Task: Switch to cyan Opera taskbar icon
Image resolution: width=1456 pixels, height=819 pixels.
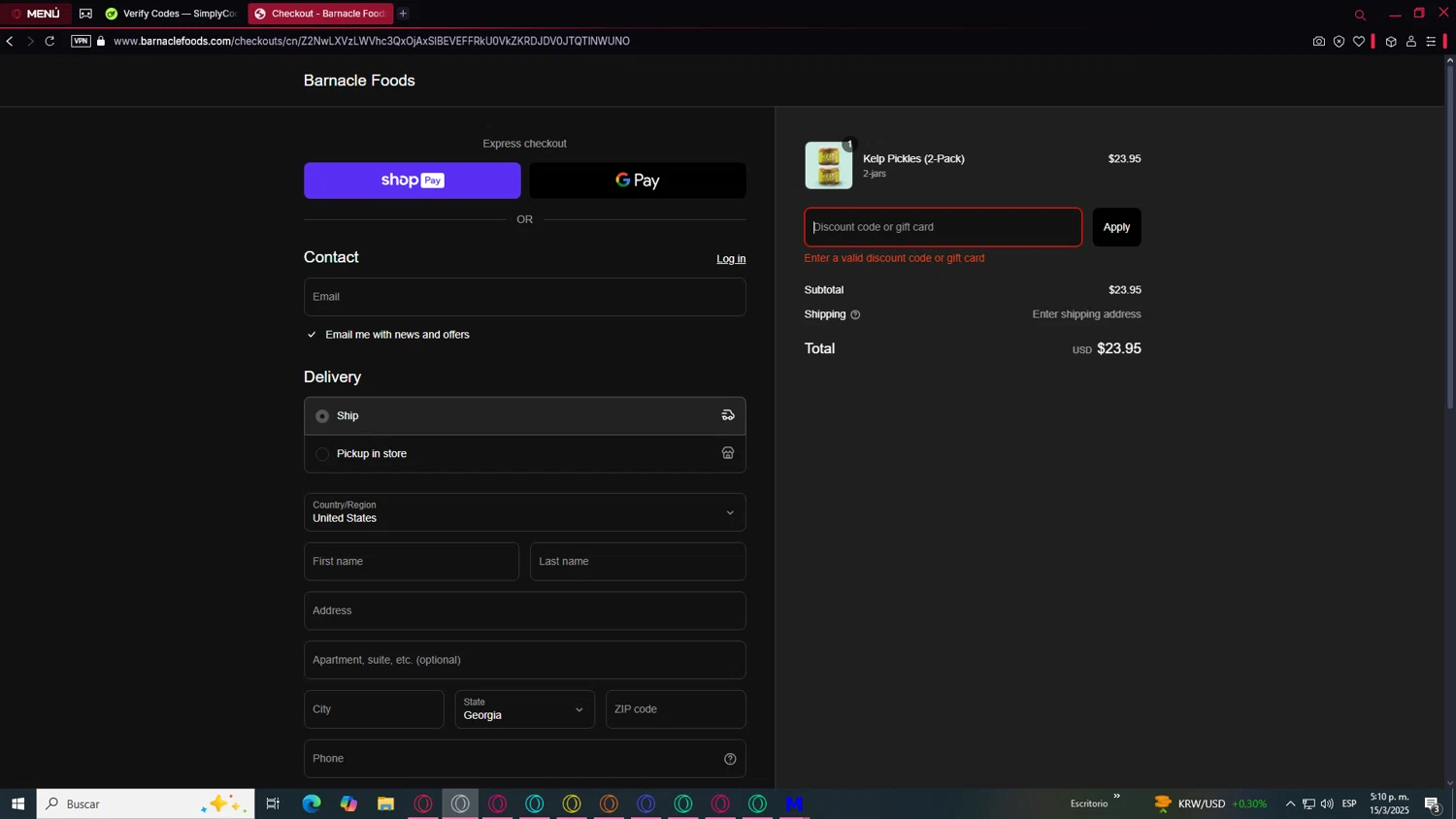Action: point(535,803)
